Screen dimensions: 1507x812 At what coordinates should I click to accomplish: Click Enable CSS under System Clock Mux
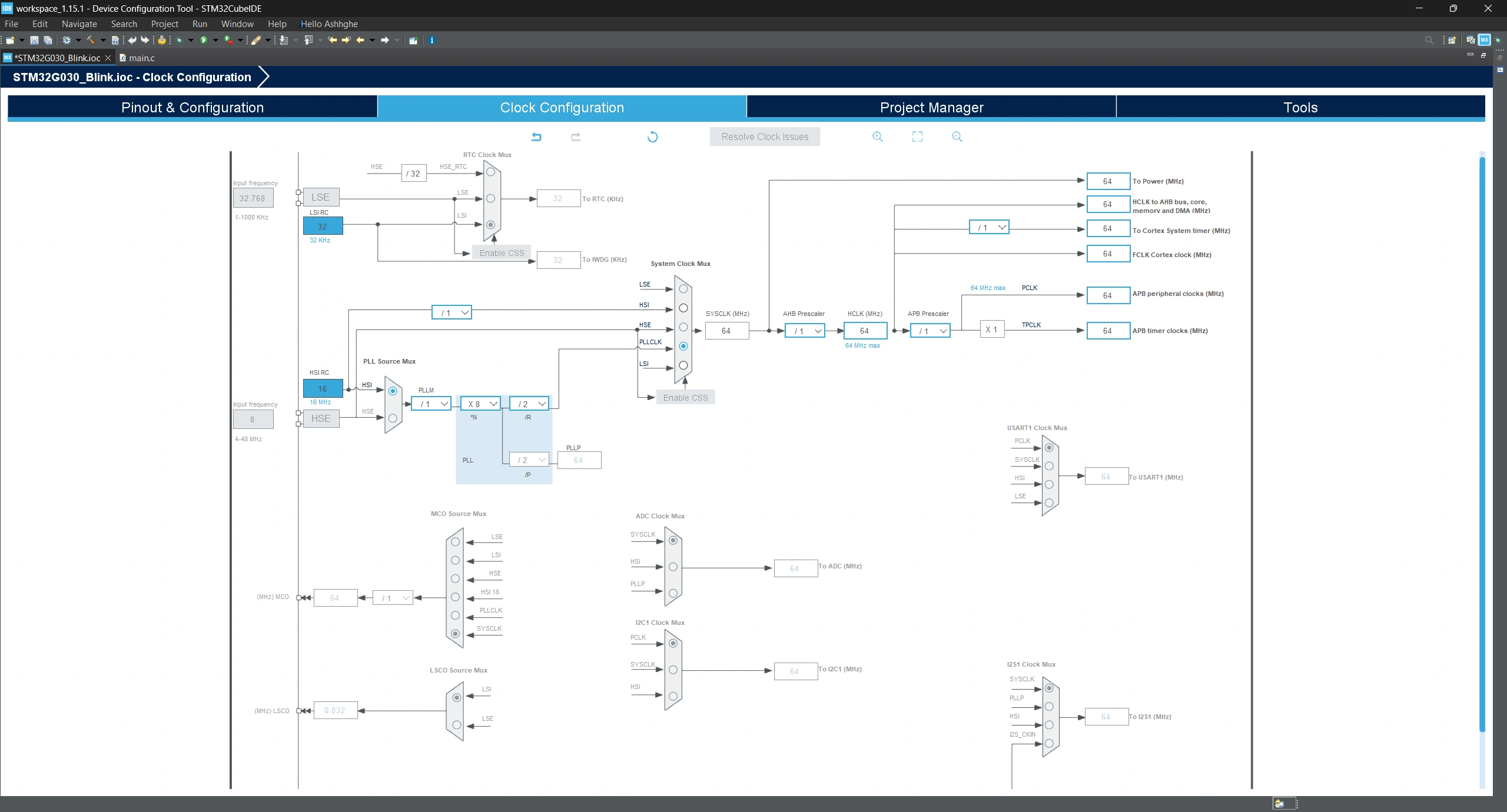click(685, 398)
